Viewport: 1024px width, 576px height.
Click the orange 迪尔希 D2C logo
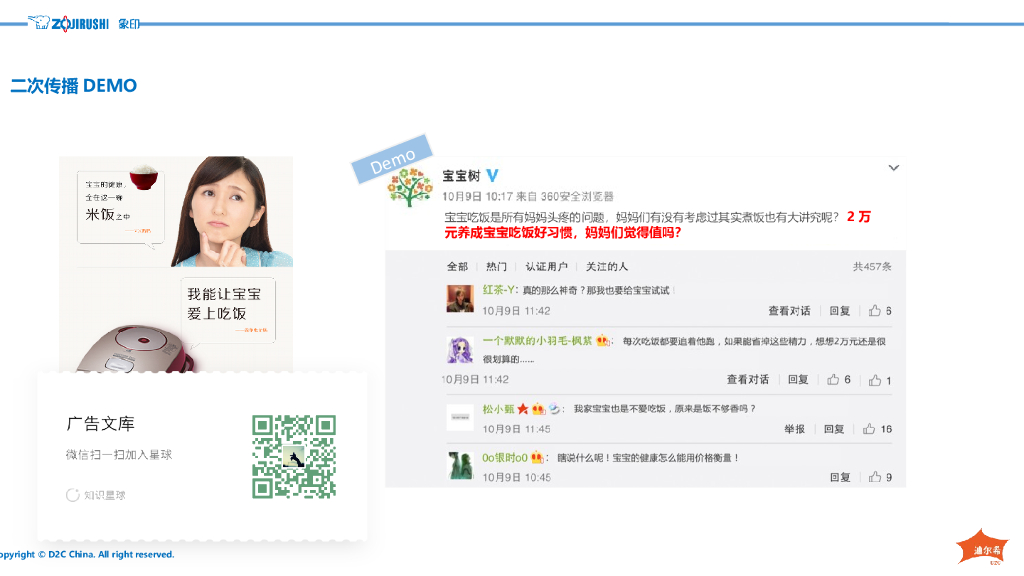[982, 547]
